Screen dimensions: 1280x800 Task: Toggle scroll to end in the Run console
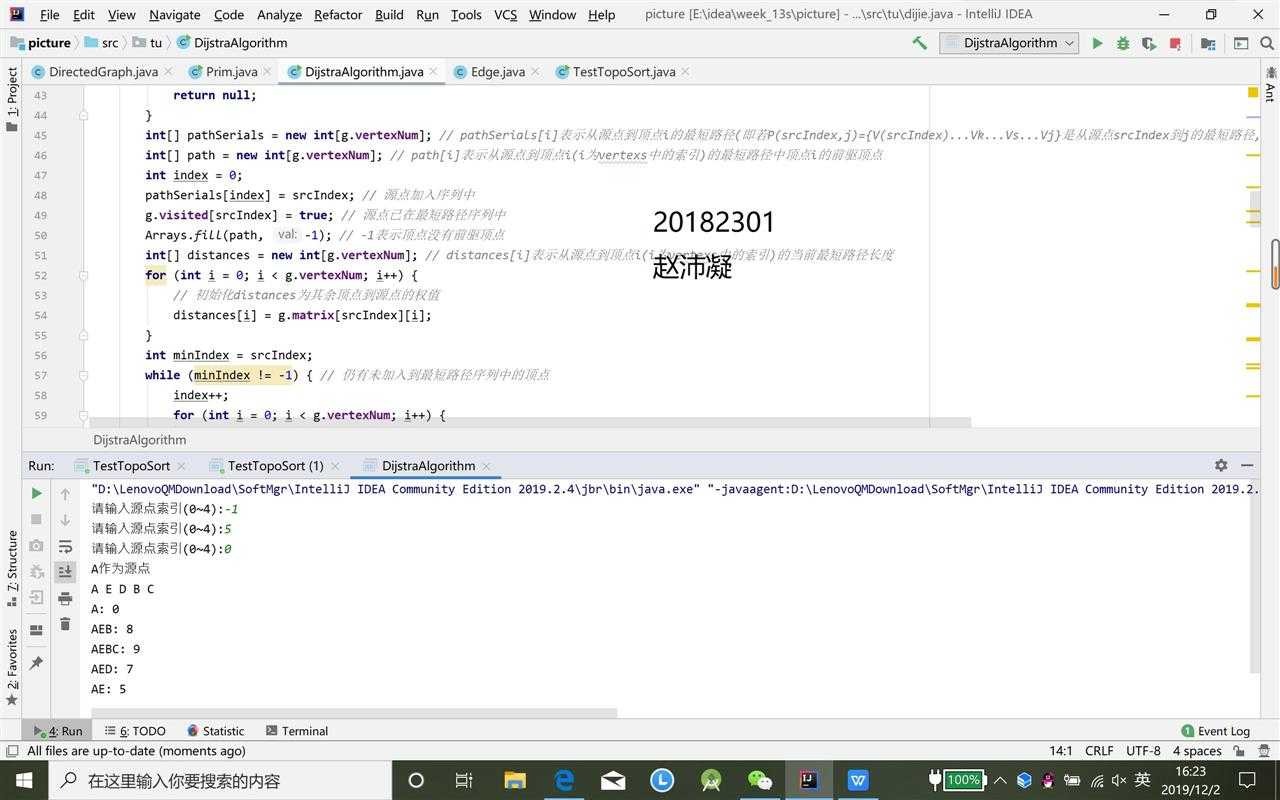pos(65,572)
